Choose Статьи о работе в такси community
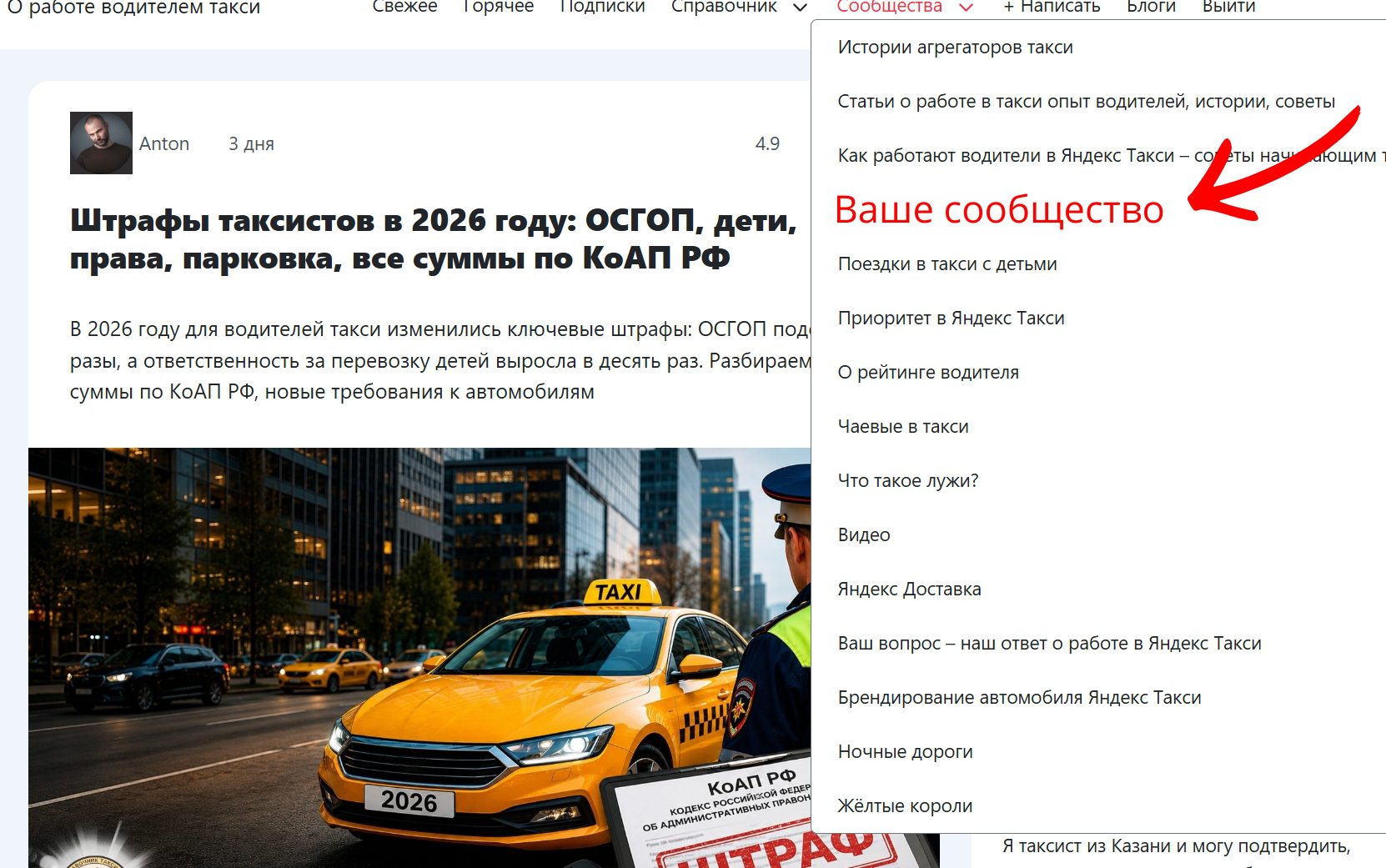The height and width of the screenshot is (868, 1386). 1086,102
